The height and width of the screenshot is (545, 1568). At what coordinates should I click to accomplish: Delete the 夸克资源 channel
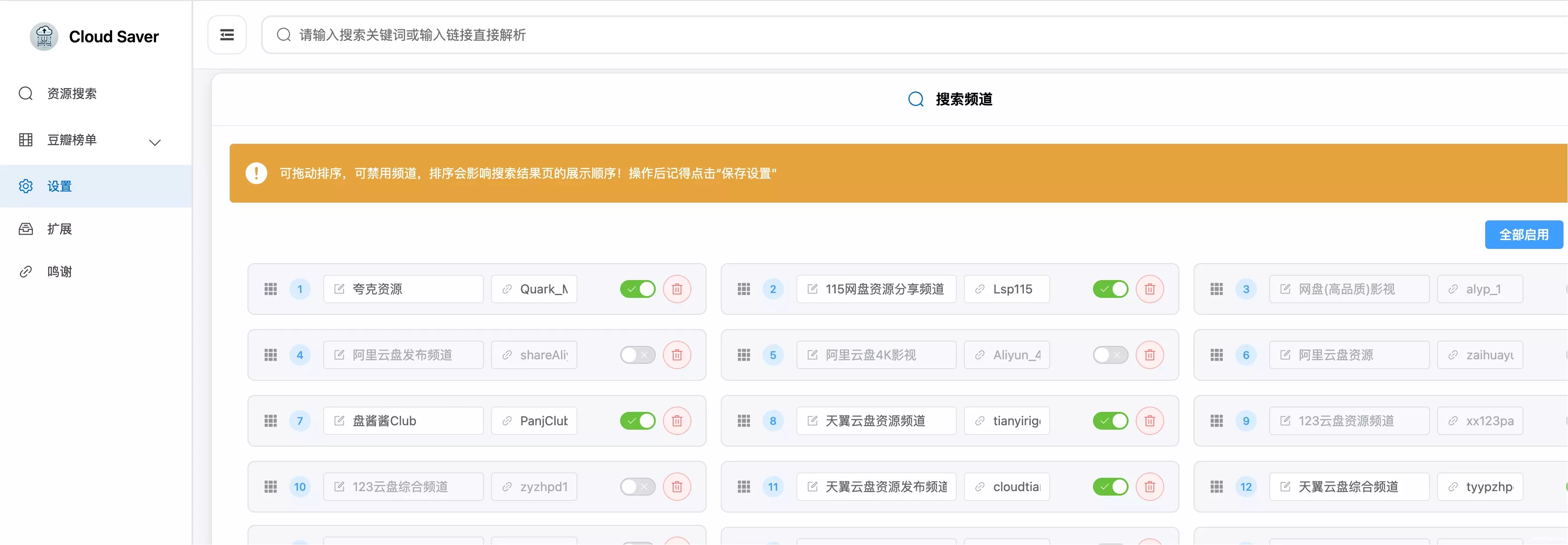(677, 289)
